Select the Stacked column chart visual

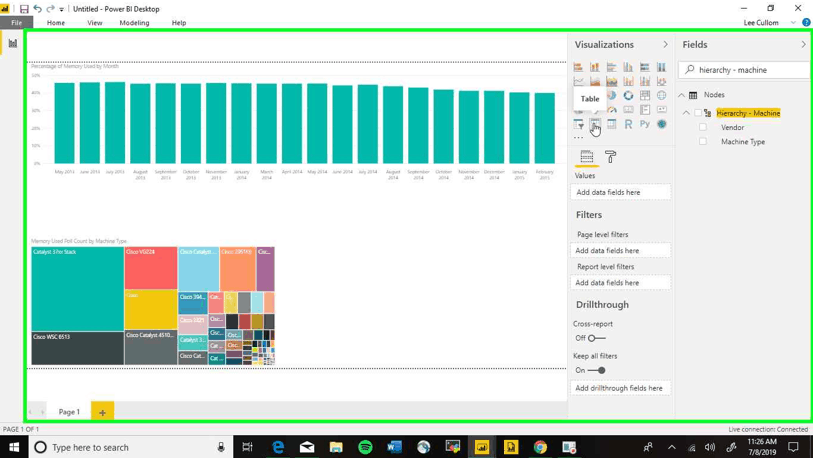point(595,67)
